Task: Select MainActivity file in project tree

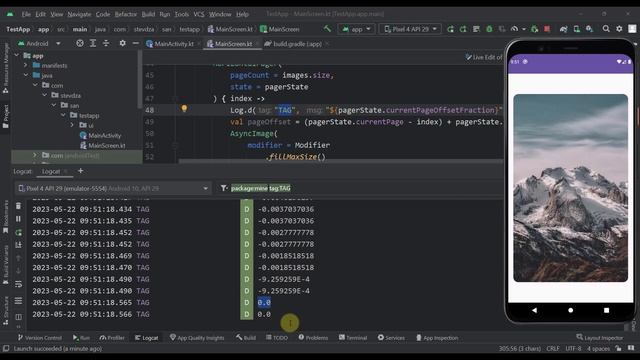Action: 100,135
